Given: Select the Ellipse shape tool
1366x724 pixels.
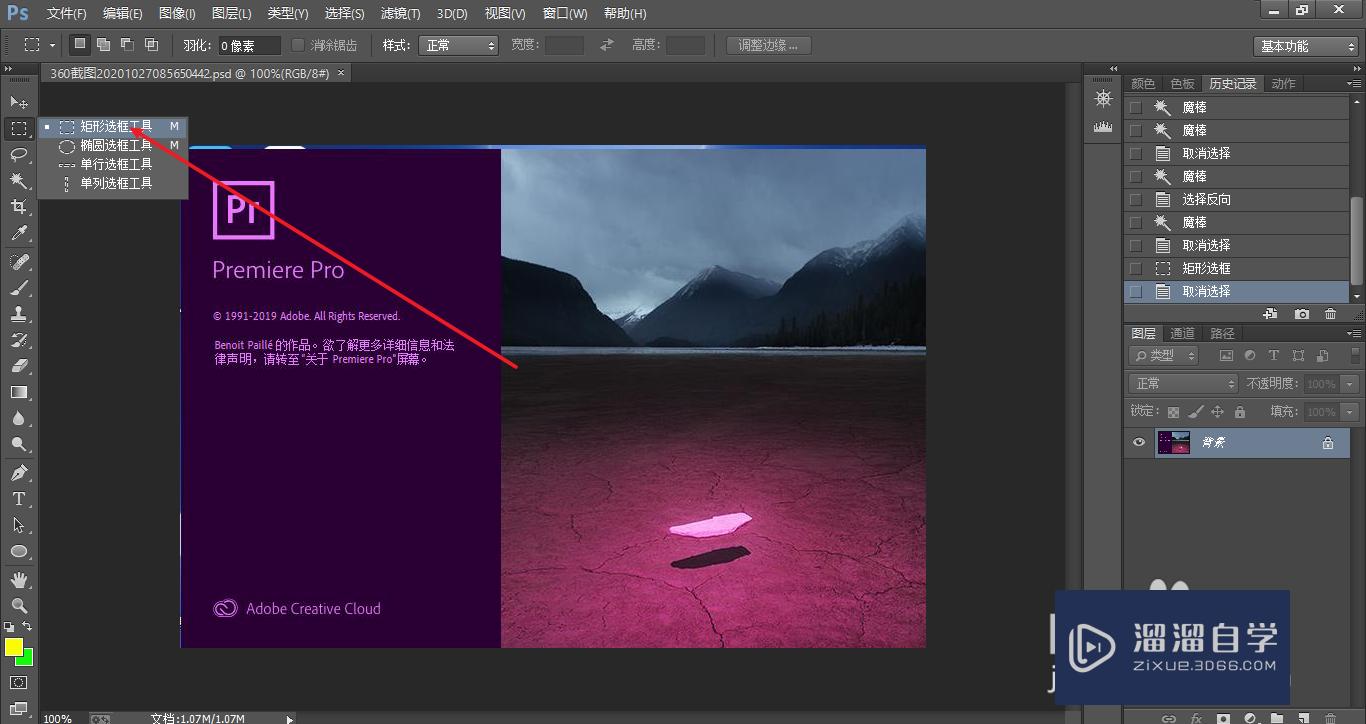Looking at the screenshot, I should [x=19, y=551].
